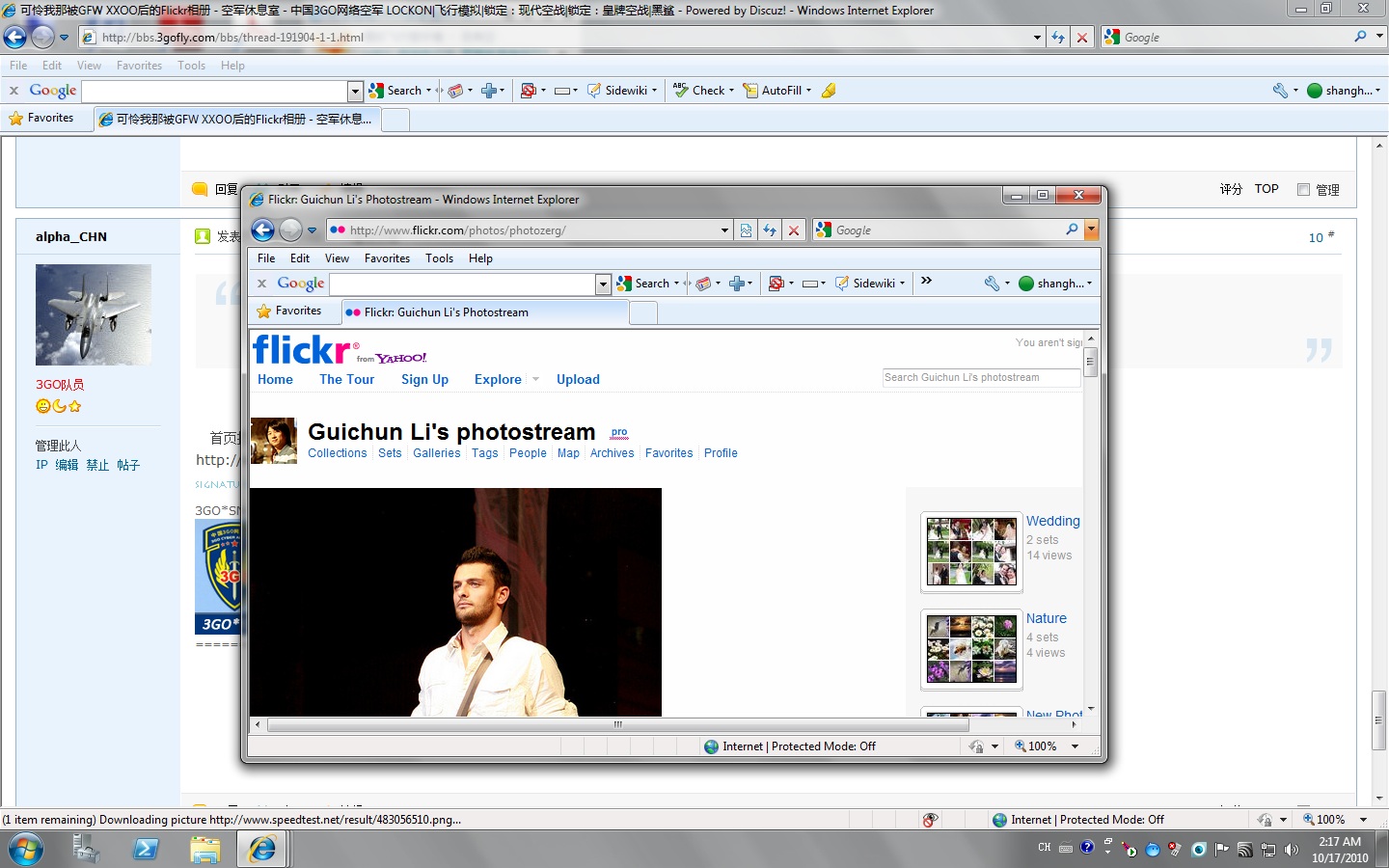Screen dimensions: 1389x868
Task: Click AutoFill button in forum window toolbar
Action: pos(777,91)
